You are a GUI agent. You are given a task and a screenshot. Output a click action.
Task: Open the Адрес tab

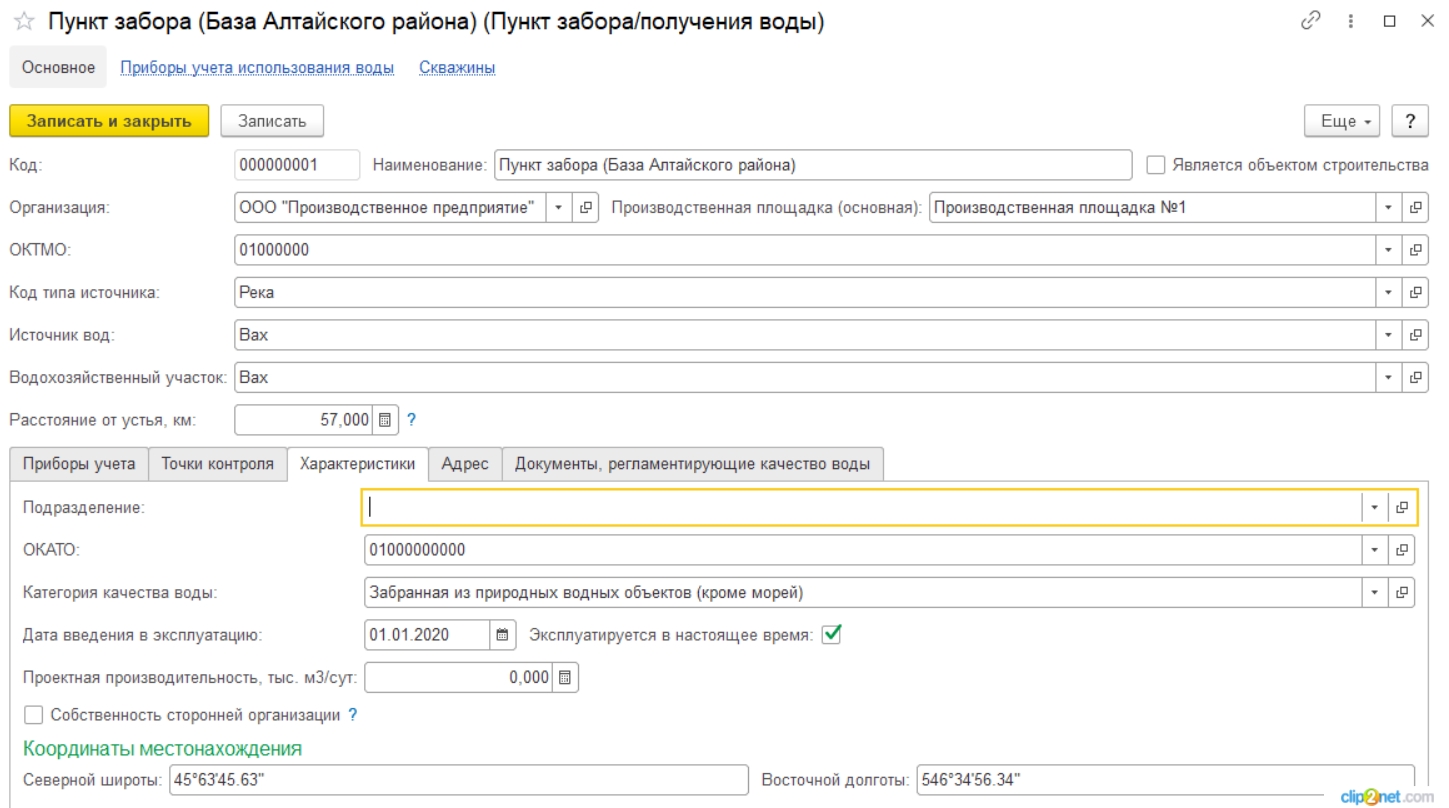tap(465, 464)
